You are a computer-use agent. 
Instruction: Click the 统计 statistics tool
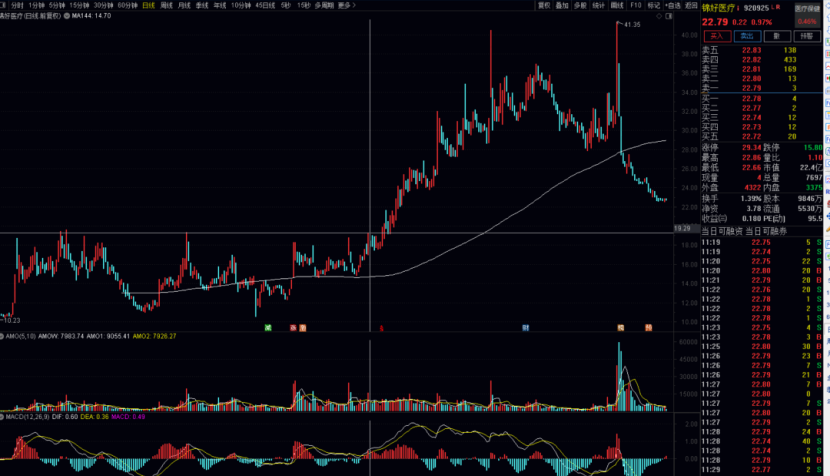point(598,5)
